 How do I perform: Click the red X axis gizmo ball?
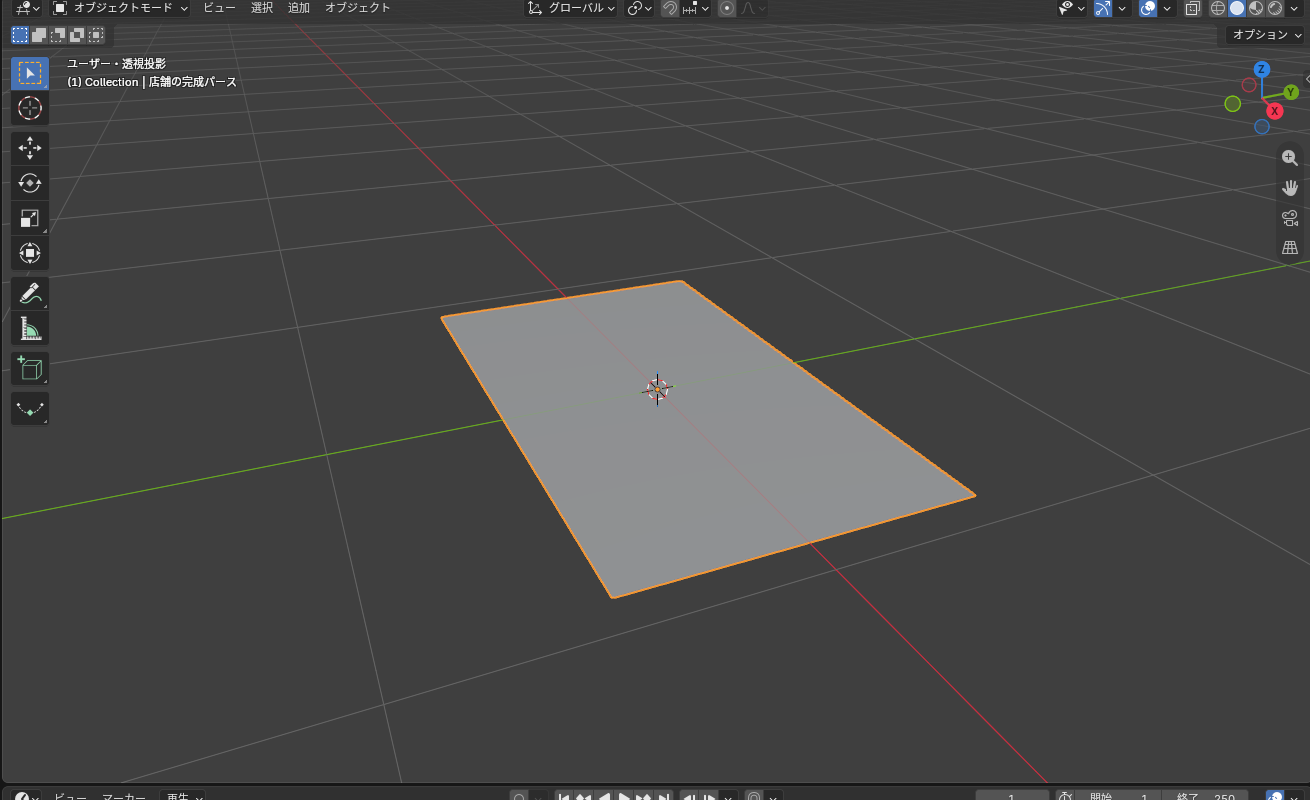1275,111
